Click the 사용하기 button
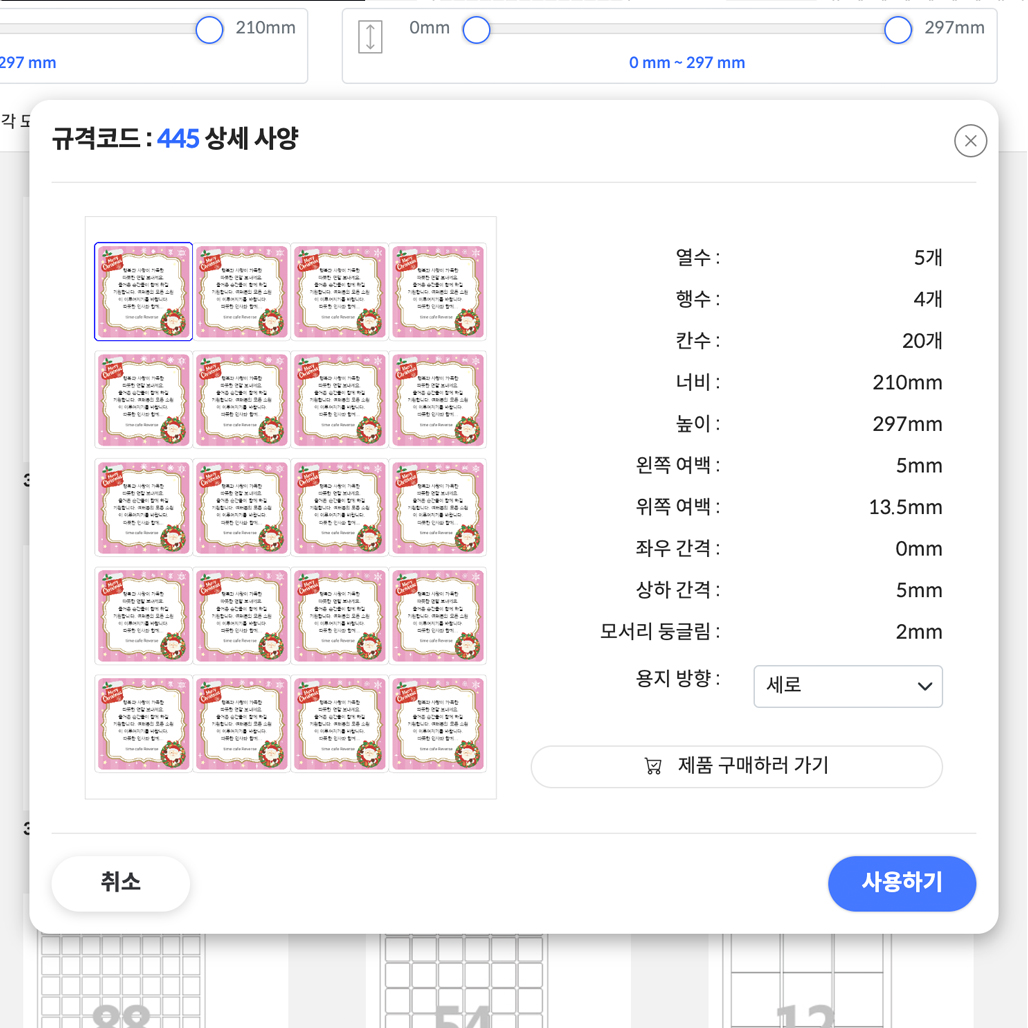 [x=901, y=883]
